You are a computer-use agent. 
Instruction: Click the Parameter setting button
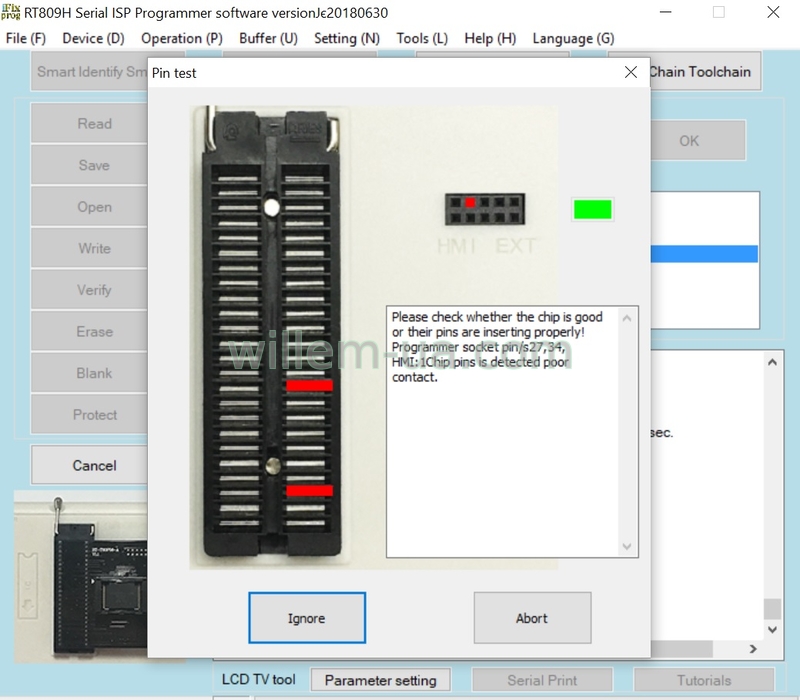(381, 680)
